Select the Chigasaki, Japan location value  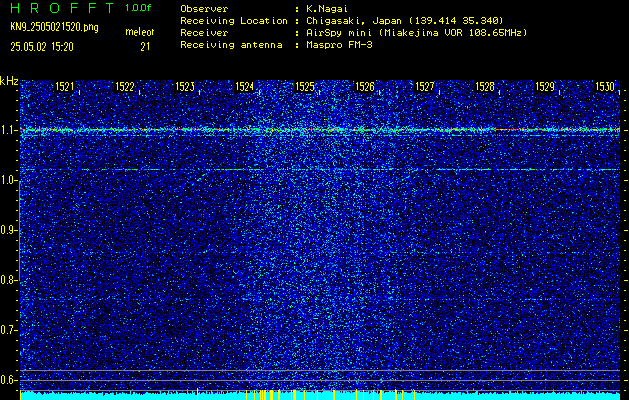405,20
